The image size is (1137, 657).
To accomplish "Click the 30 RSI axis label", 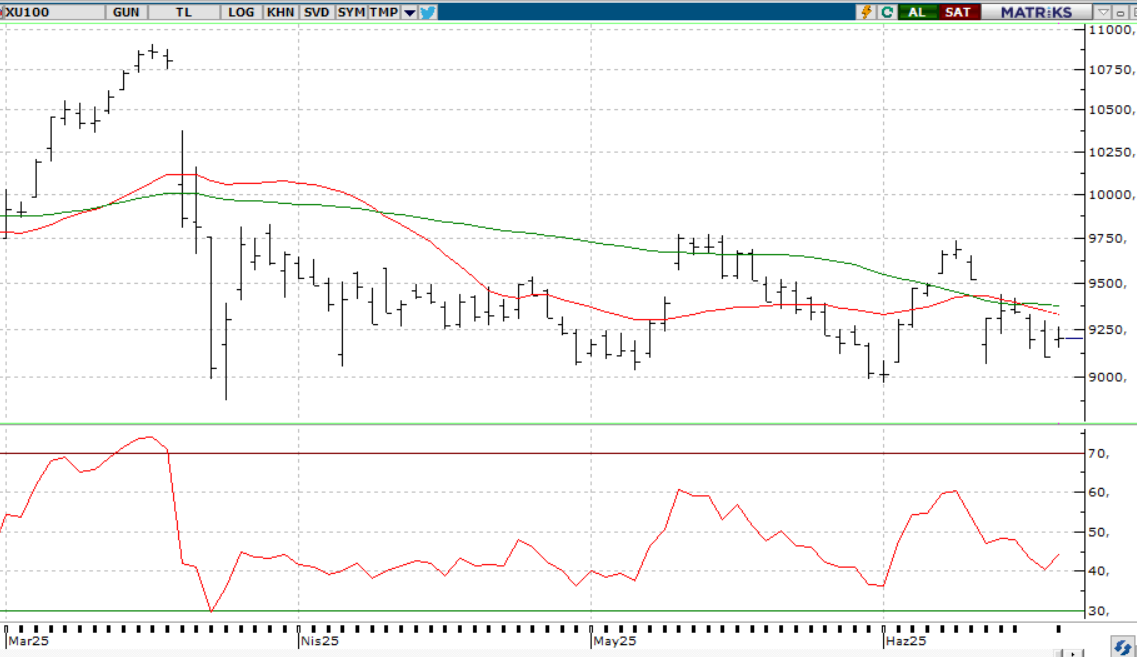I will (1099, 611).
